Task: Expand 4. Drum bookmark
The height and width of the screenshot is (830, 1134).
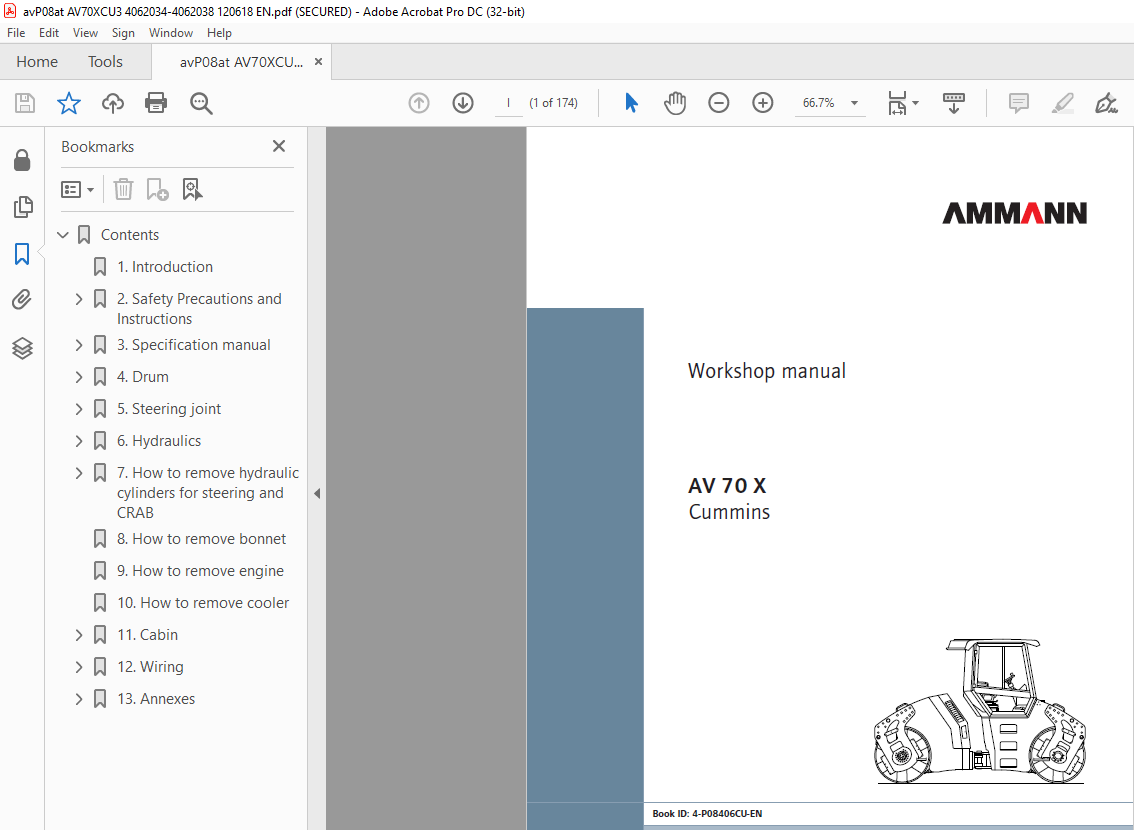Action: click(x=79, y=377)
